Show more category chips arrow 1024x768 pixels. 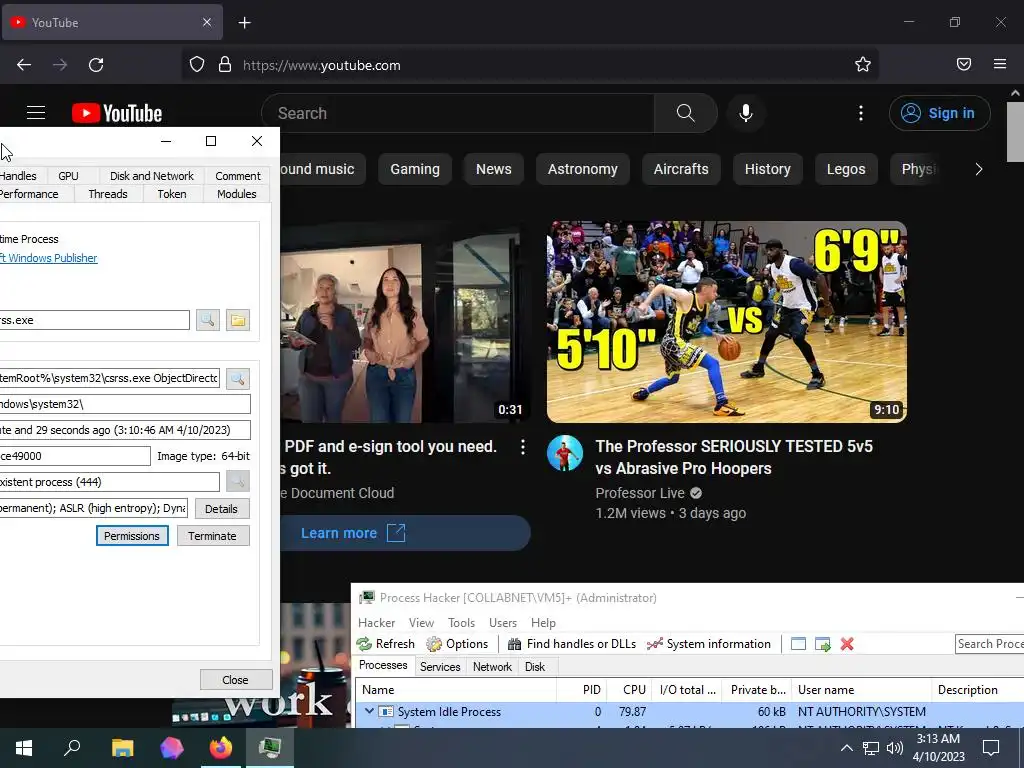point(978,169)
